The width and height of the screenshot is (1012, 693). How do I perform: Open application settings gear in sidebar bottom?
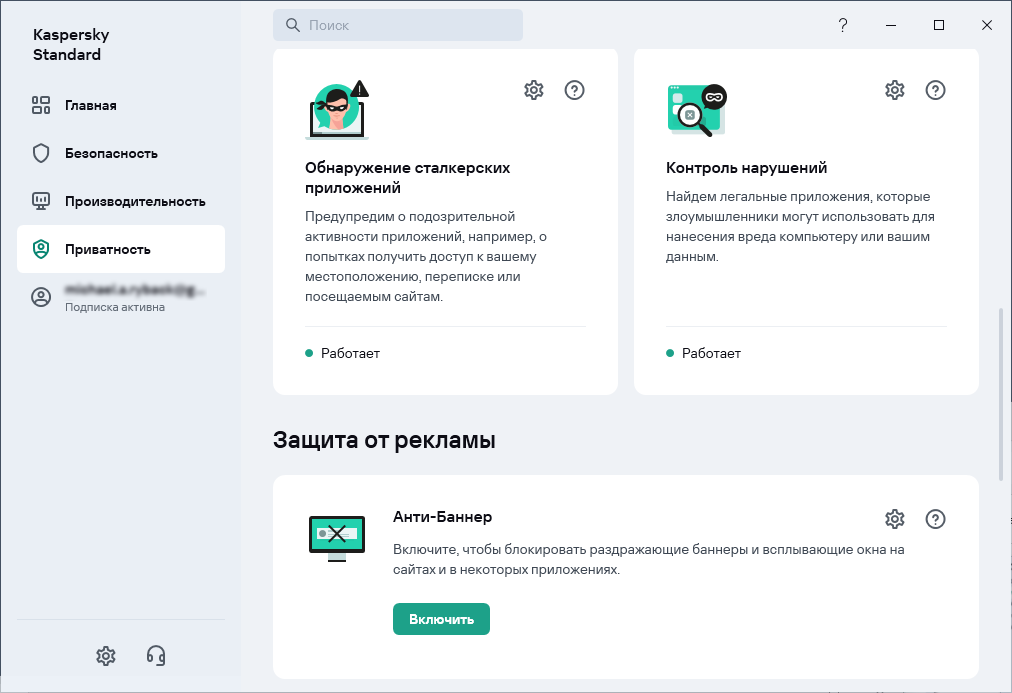point(106,656)
